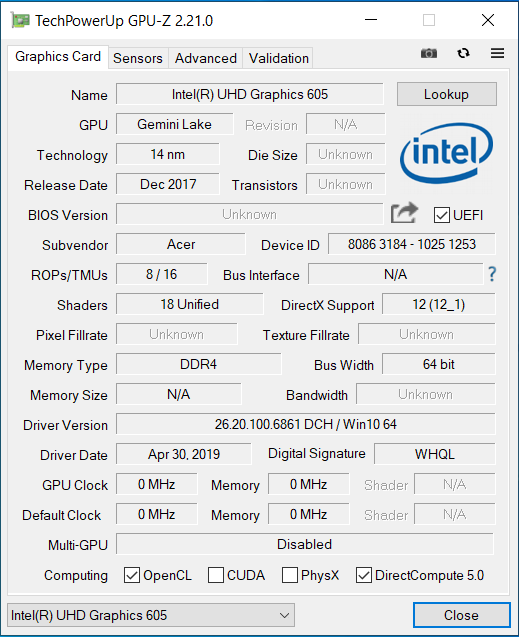
Task: Take a screenshot with the camera icon
Action: (428, 53)
